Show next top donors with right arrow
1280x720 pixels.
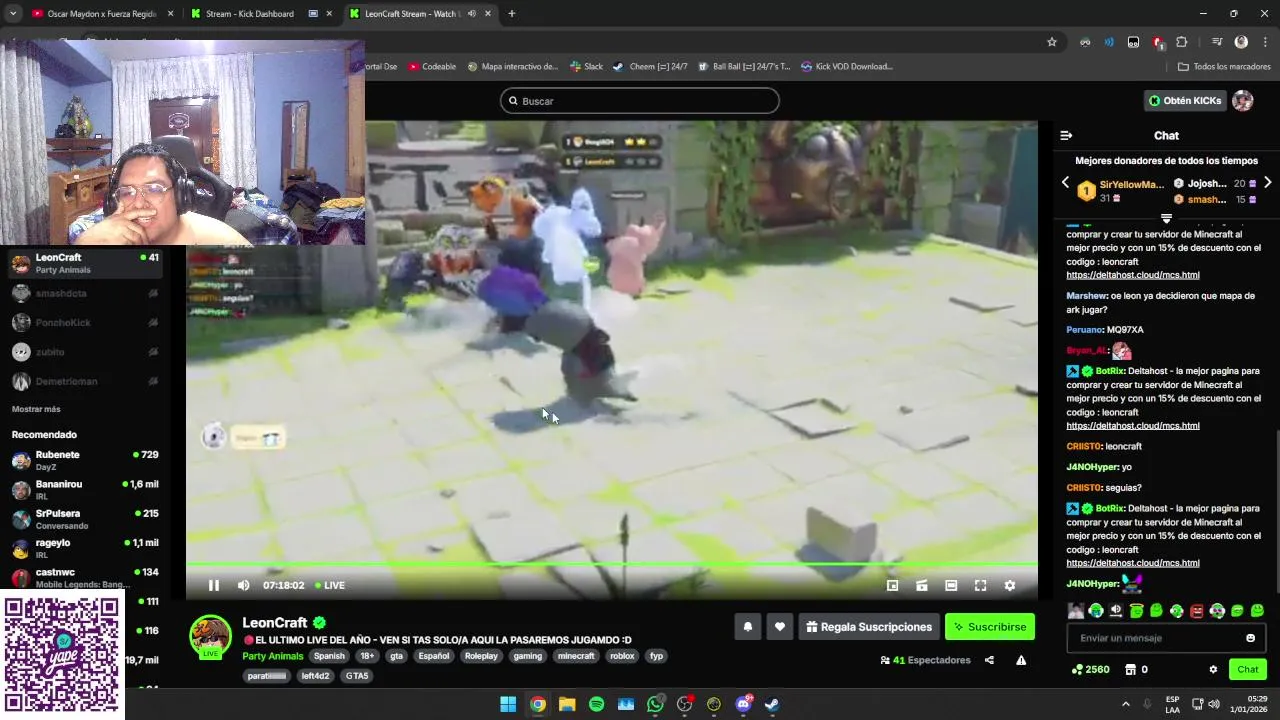click(1267, 183)
